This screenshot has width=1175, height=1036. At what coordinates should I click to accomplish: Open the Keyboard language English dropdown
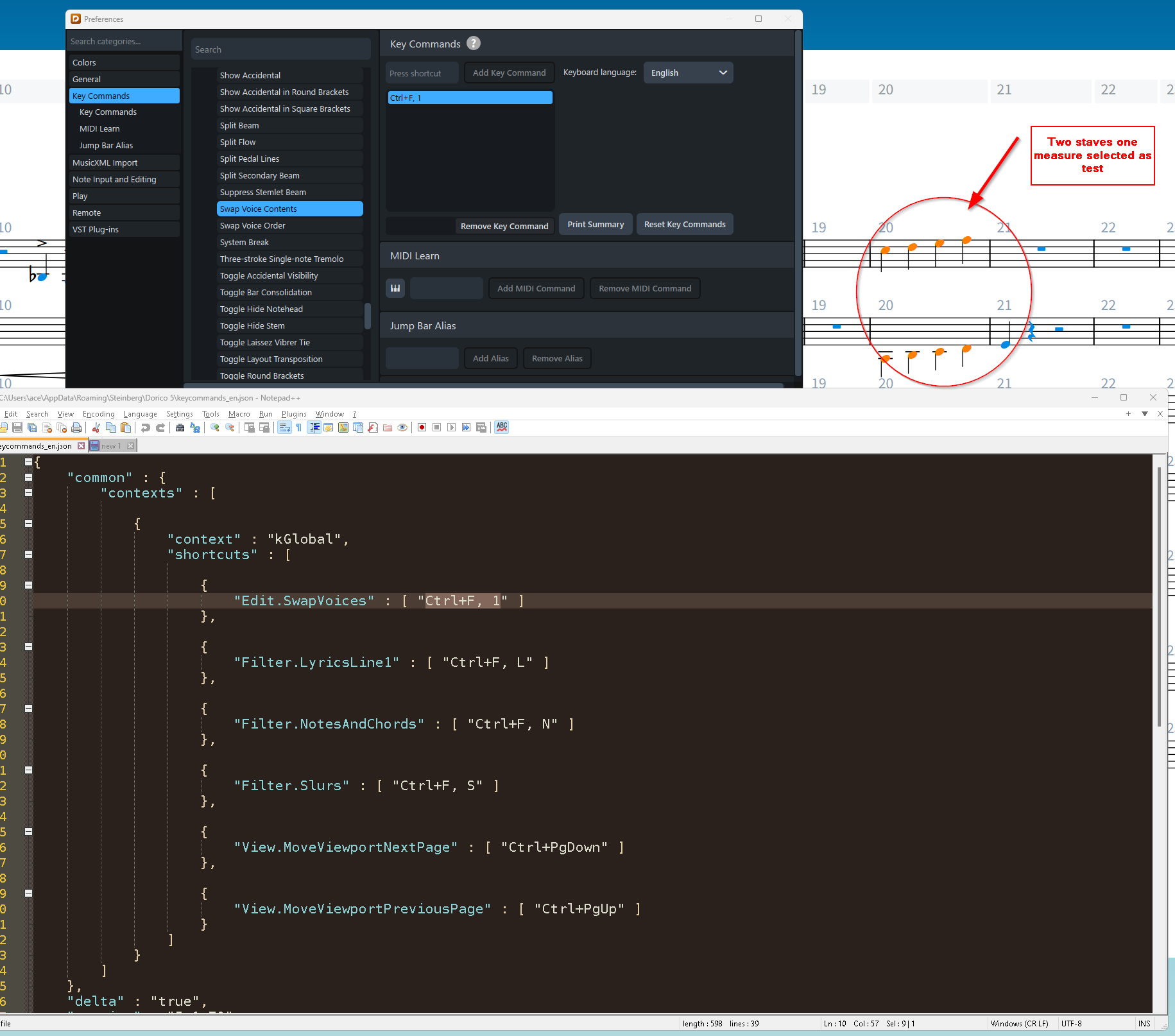(688, 73)
